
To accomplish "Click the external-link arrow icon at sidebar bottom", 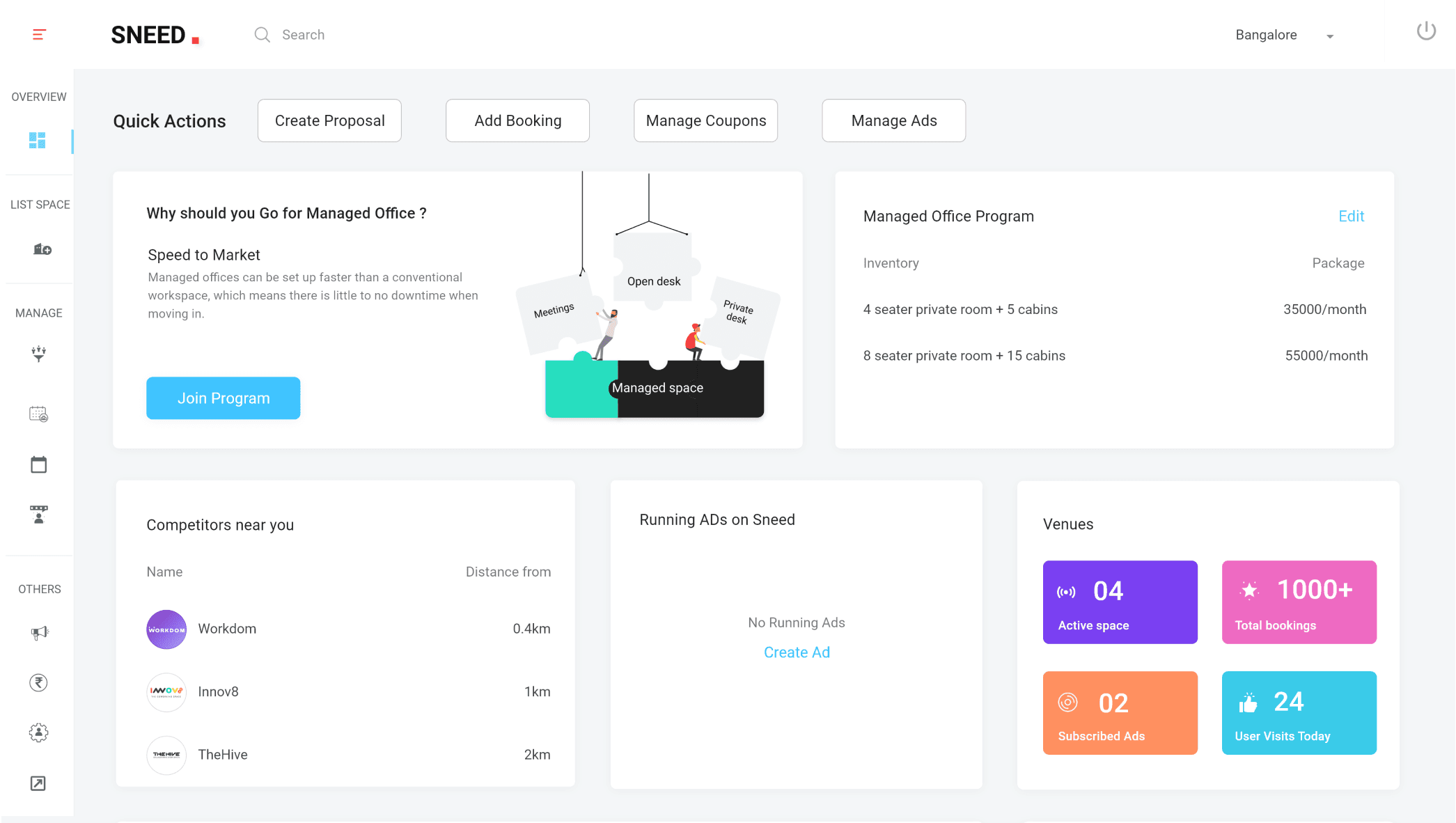I will (39, 783).
